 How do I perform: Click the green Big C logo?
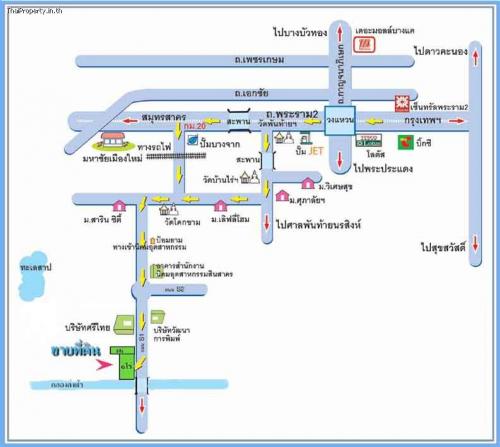click(405, 142)
